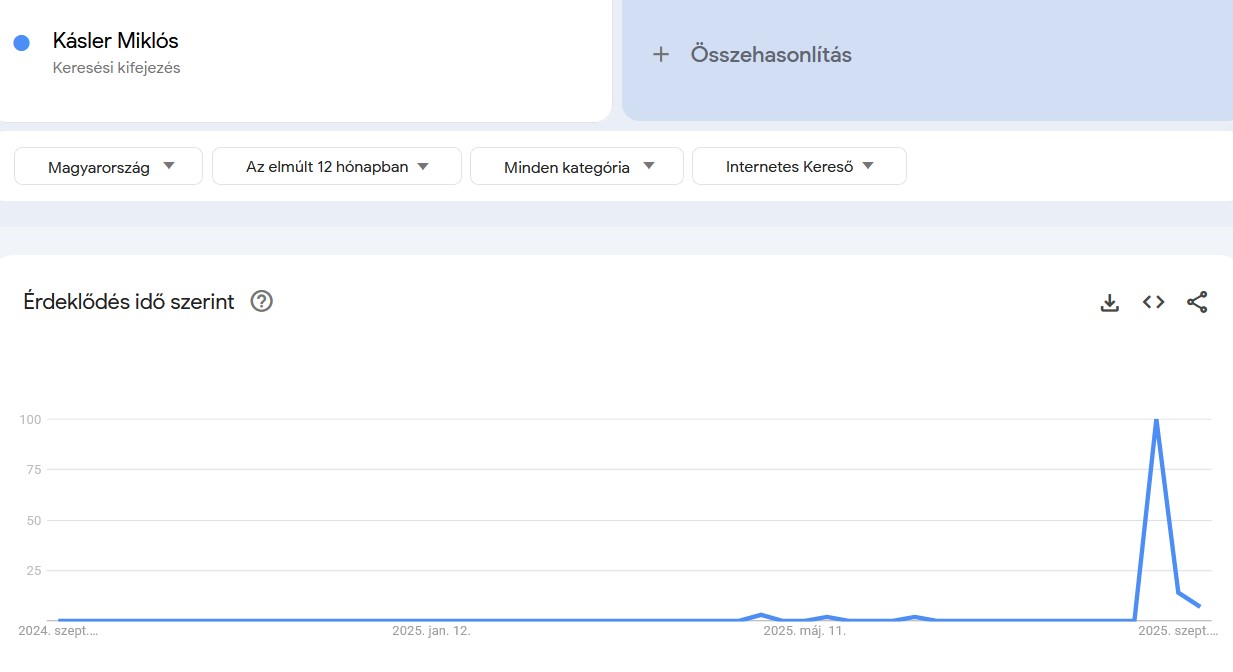Change search type via Internetes Kereső dropdown
Screen dimensions: 1233x672
point(798,165)
